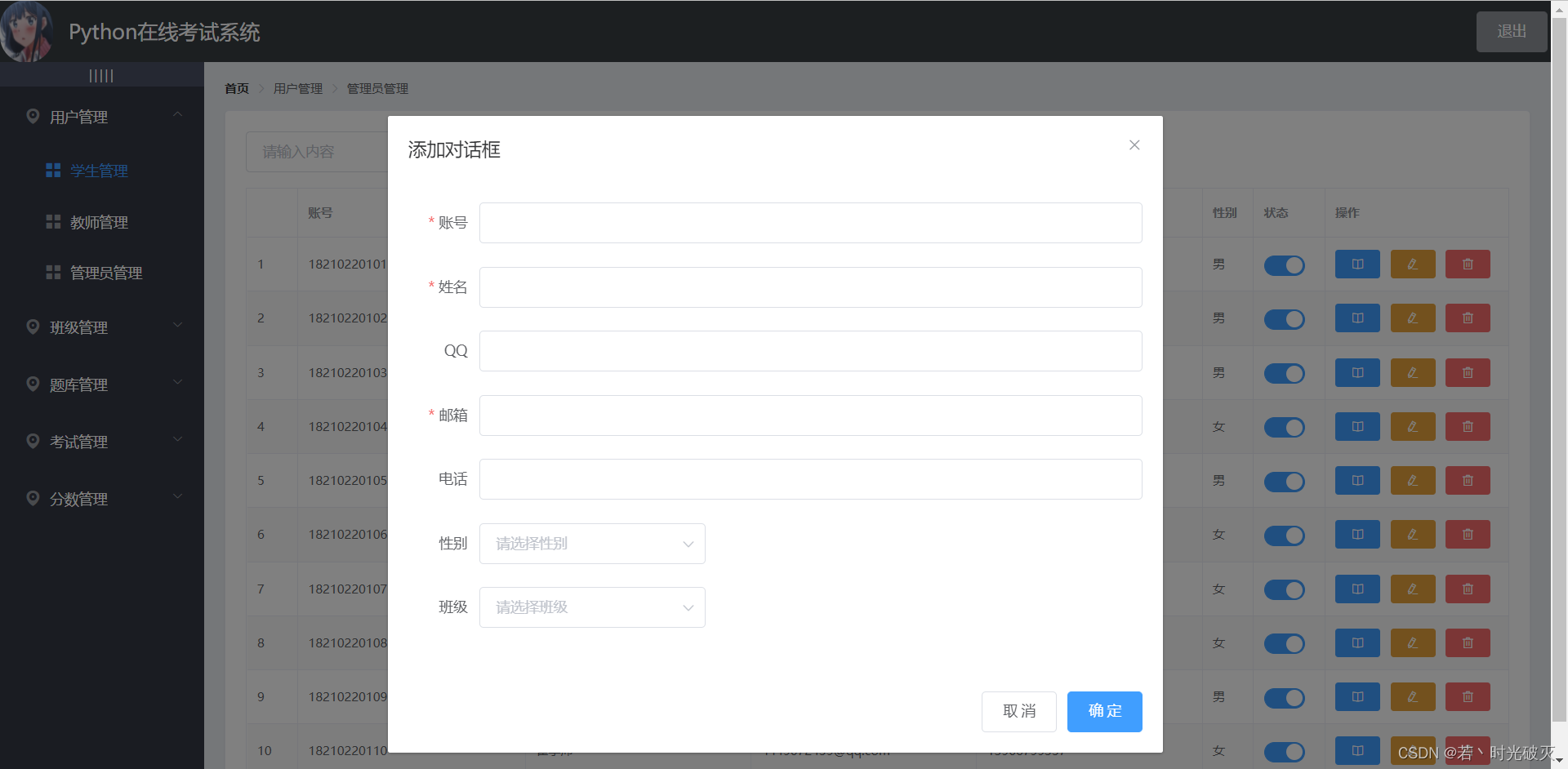Open view button for row 4

click(1357, 427)
